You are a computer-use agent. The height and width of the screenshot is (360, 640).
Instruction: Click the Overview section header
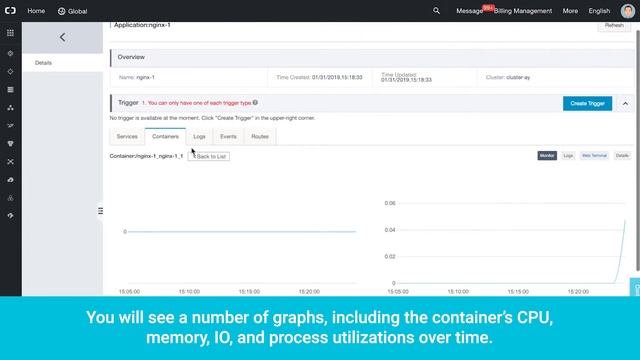(372, 58)
